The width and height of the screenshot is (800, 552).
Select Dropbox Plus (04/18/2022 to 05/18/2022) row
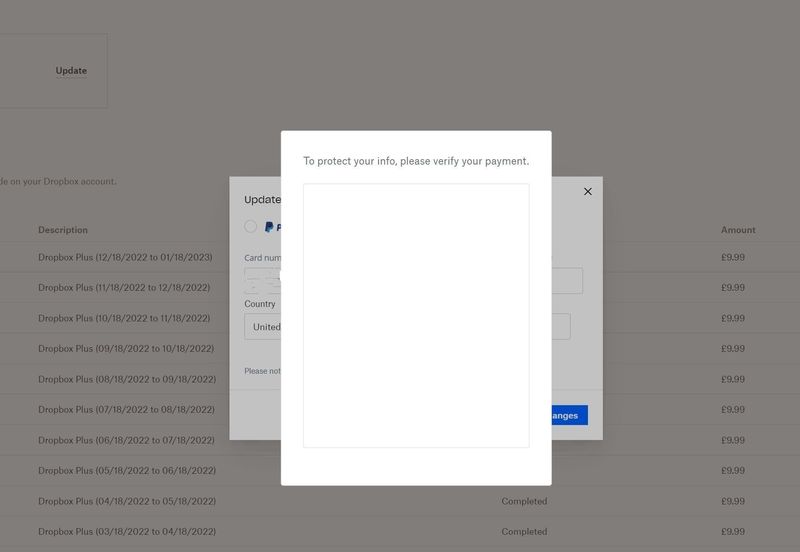127,501
